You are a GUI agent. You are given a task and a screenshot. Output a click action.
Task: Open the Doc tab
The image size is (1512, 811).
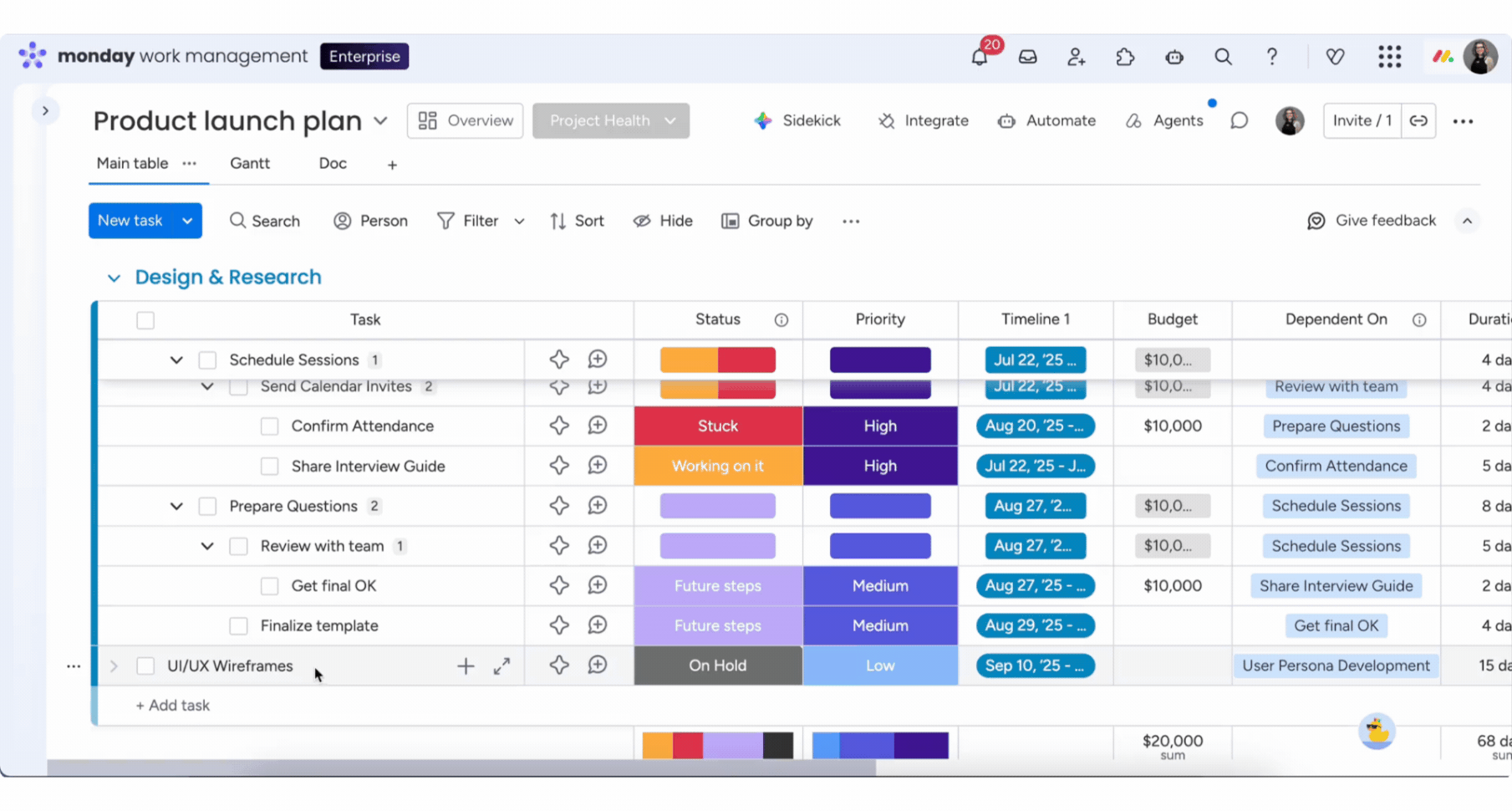pos(333,164)
